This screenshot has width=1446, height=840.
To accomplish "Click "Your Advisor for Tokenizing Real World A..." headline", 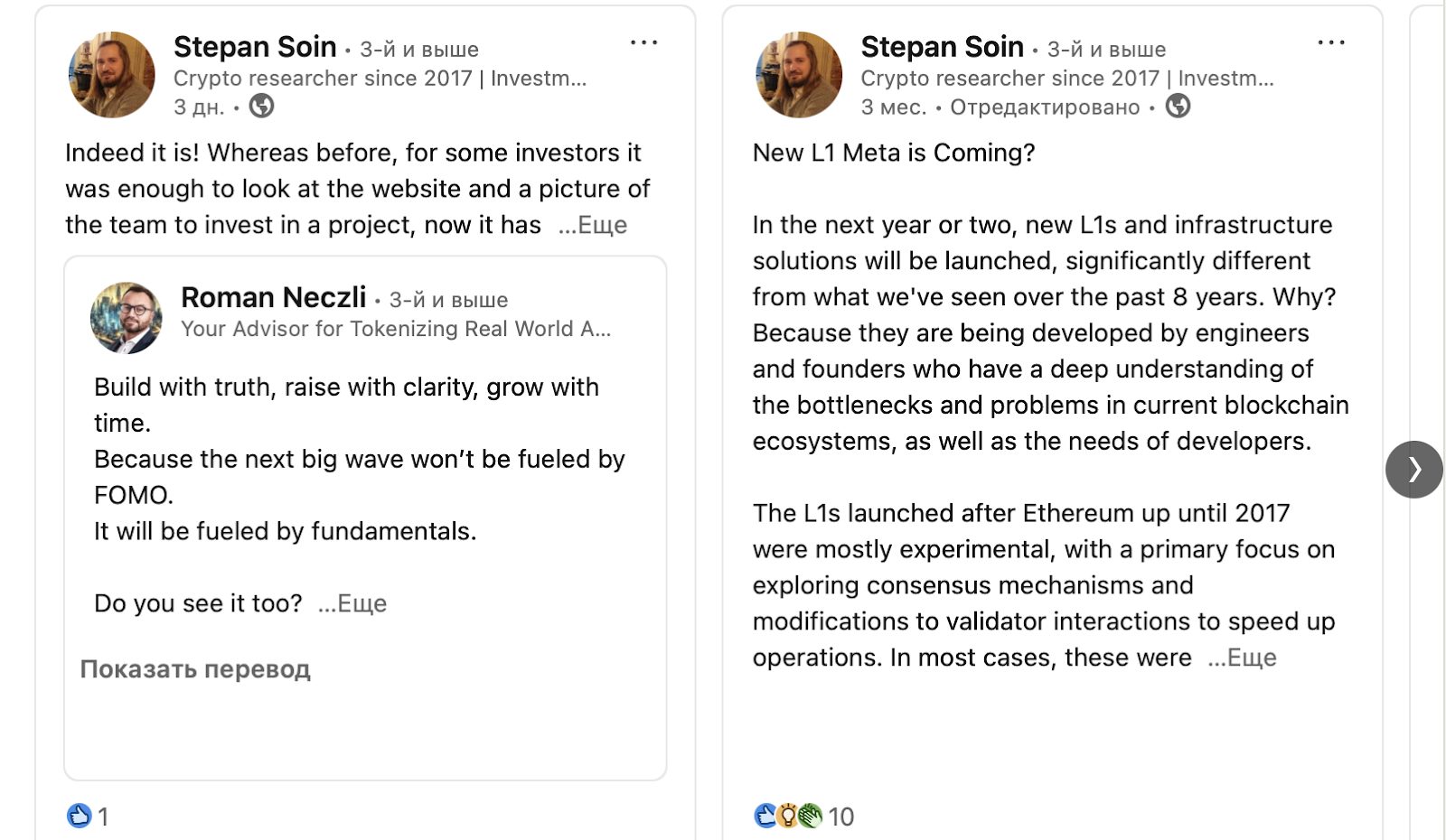I will [396, 329].
